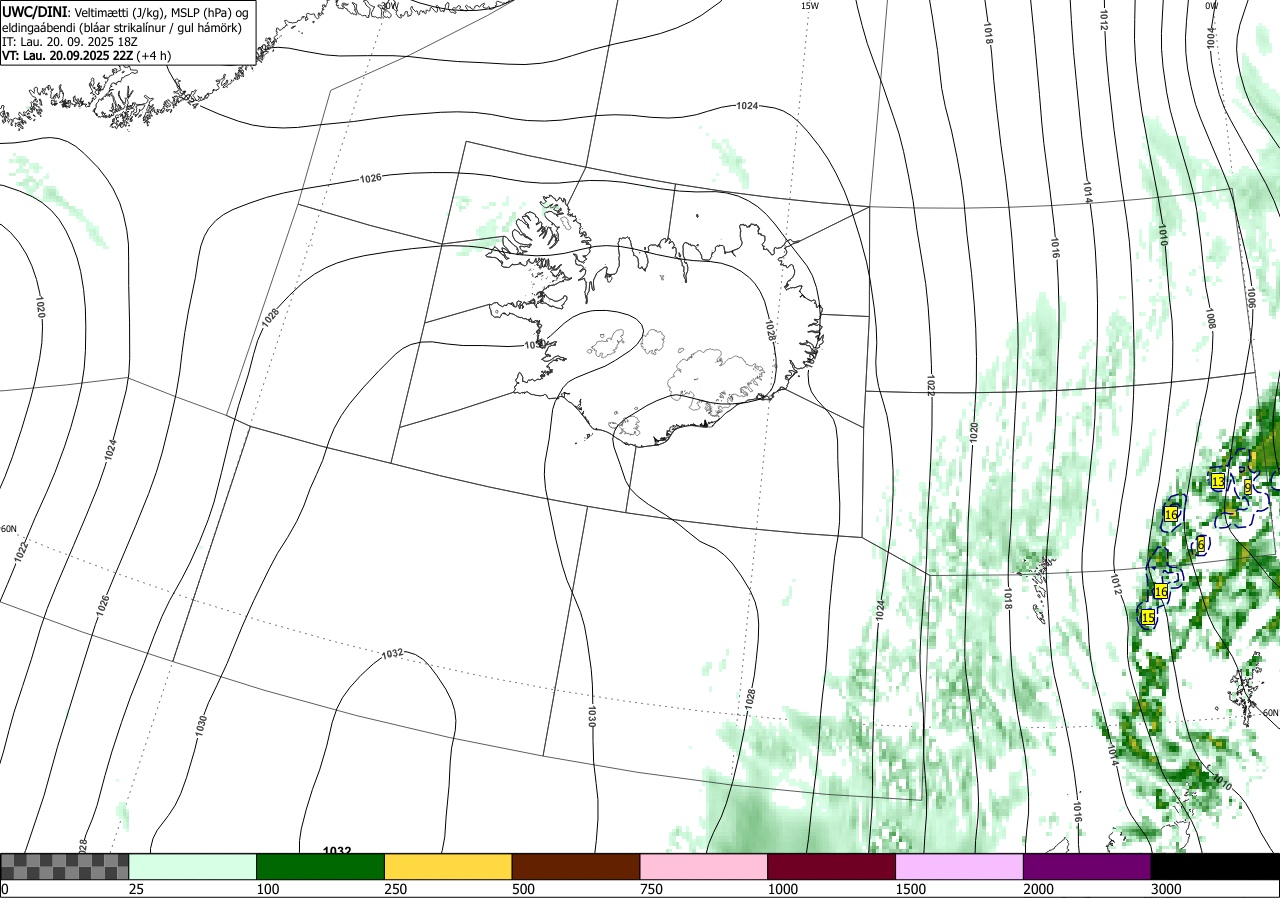Choose the yellow 250–500 legend swatch
This screenshot has height=898, width=1280.
pyautogui.click(x=448, y=866)
